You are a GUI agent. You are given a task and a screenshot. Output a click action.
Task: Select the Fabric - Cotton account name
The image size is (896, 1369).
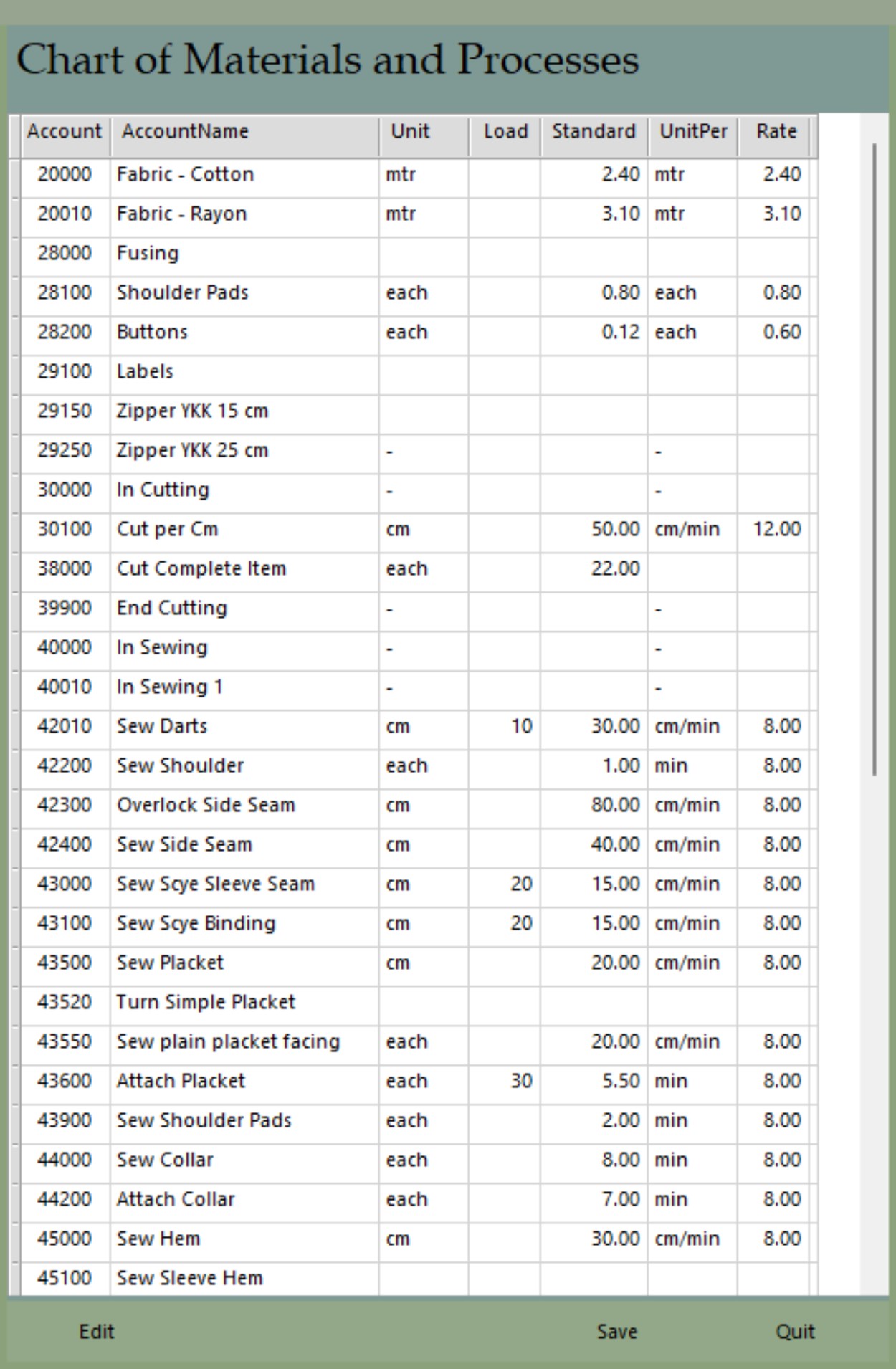click(x=185, y=175)
